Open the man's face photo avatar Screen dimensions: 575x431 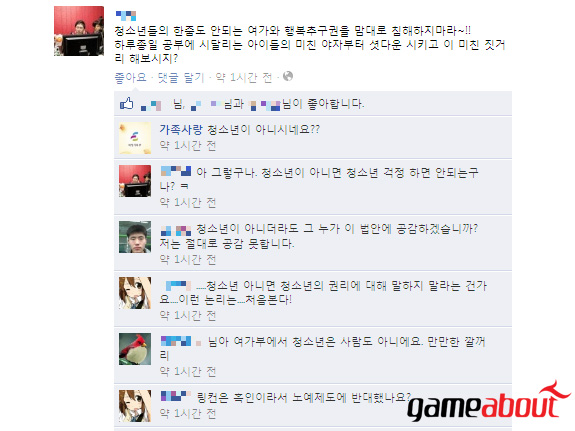[135, 237]
